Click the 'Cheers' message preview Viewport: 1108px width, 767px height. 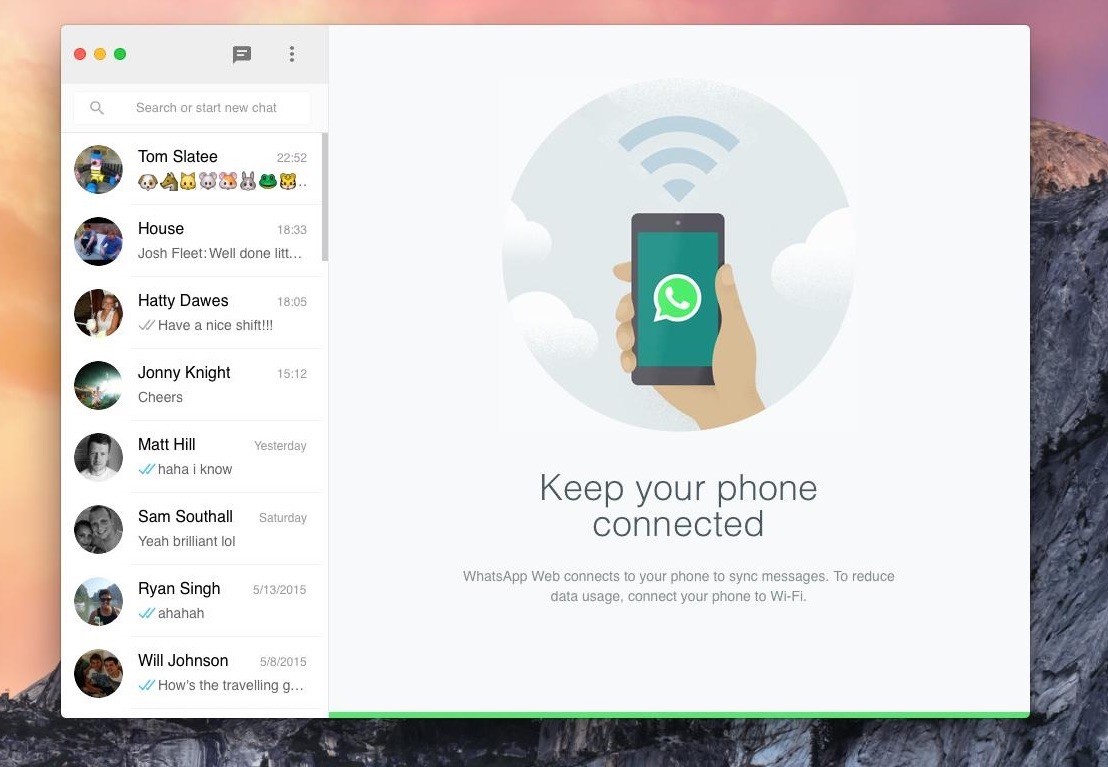tap(160, 397)
